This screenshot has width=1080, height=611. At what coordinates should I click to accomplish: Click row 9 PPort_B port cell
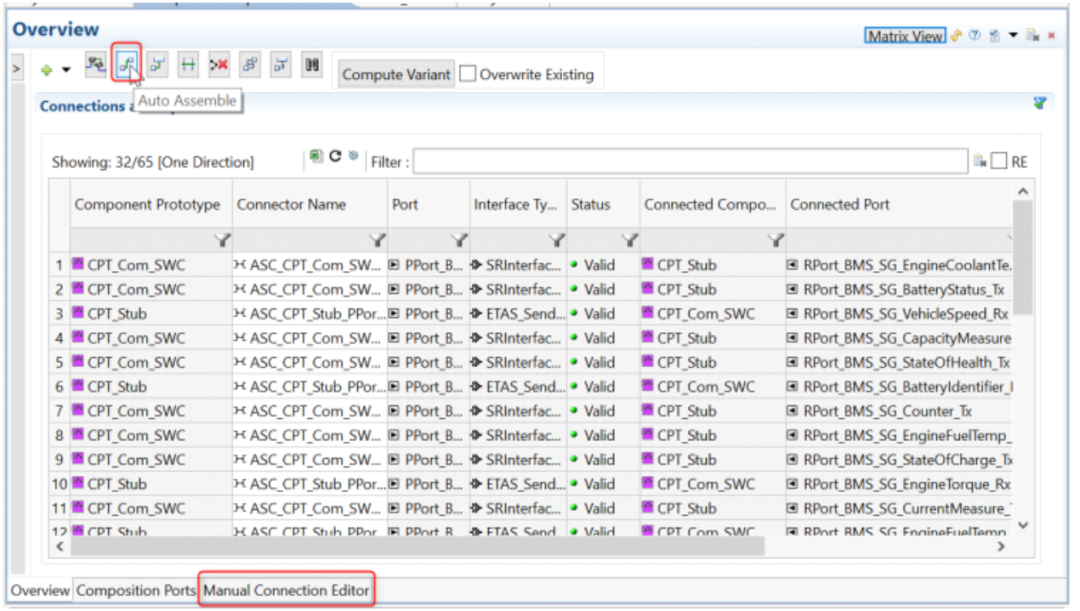(428, 459)
